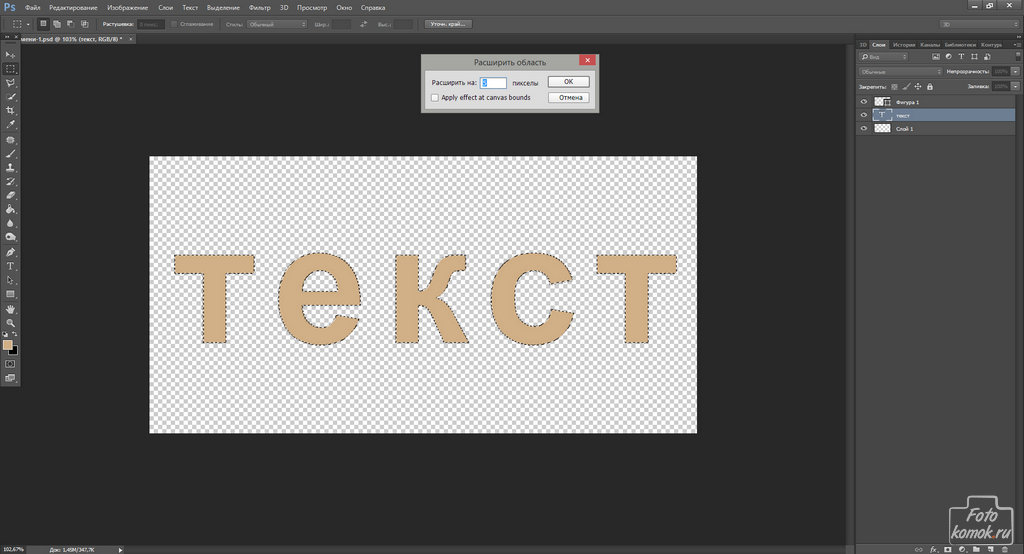Click the foreground color swatch
This screenshot has height=554, width=1024.
tap(8, 345)
